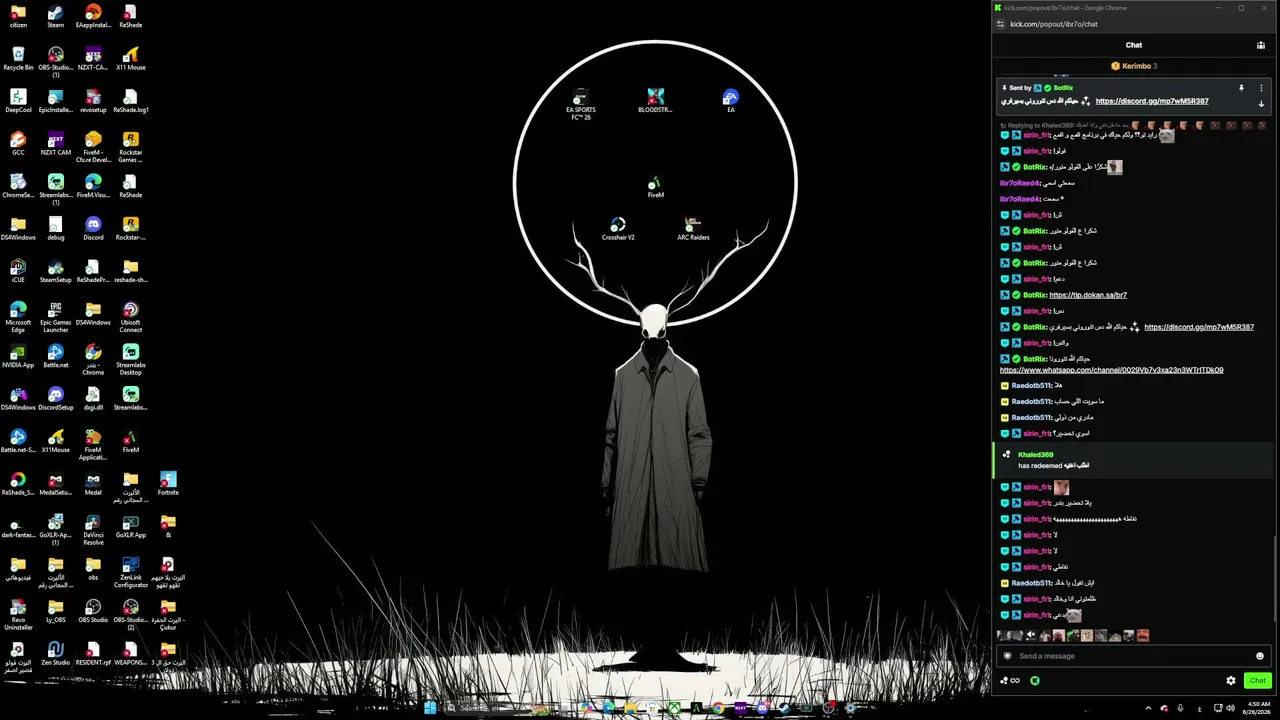Launch Fortnite from the desktop
The width and height of the screenshot is (1280, 720).
click(x=168, y=483)
